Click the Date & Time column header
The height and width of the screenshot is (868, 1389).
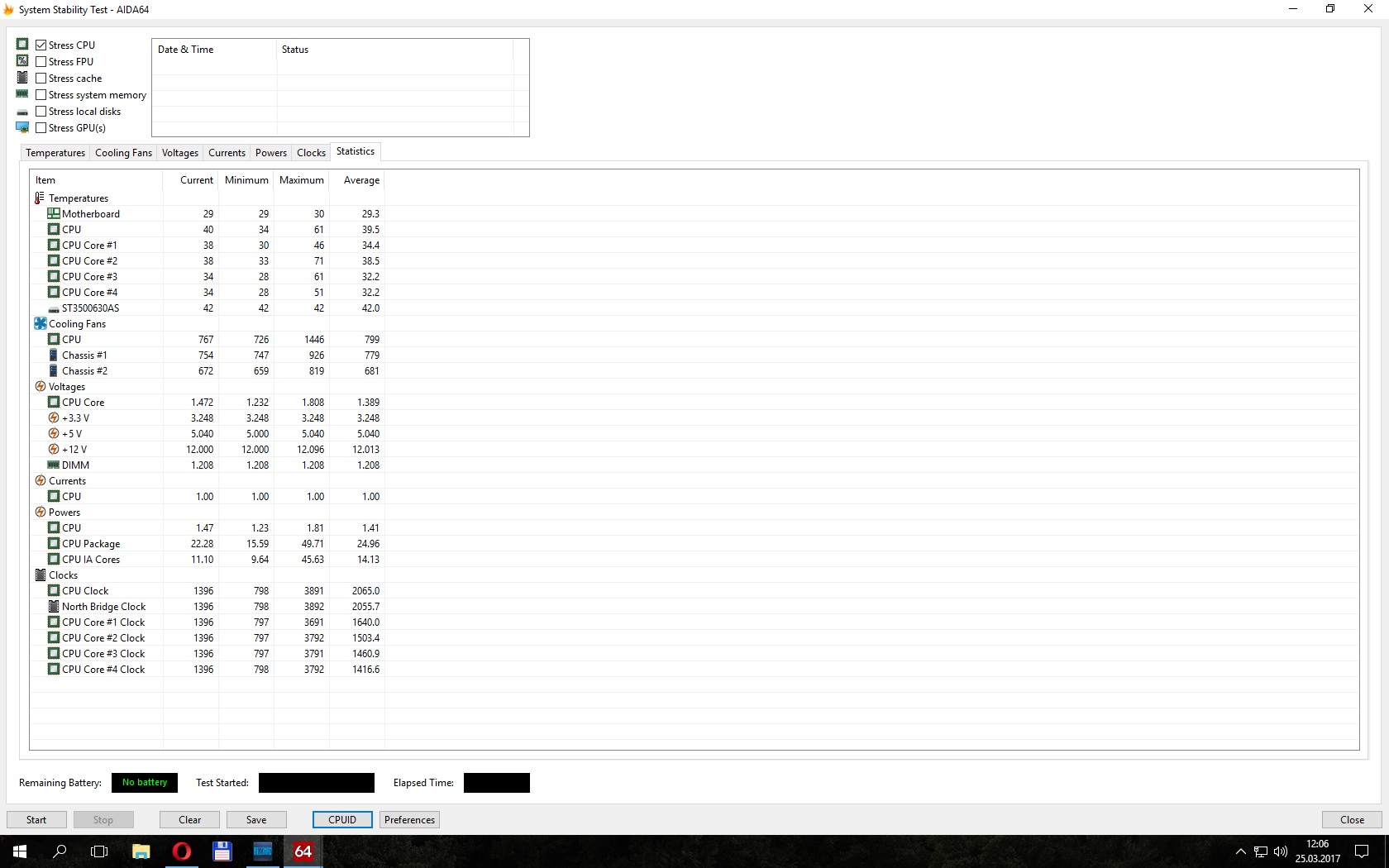tap(214, 50)
